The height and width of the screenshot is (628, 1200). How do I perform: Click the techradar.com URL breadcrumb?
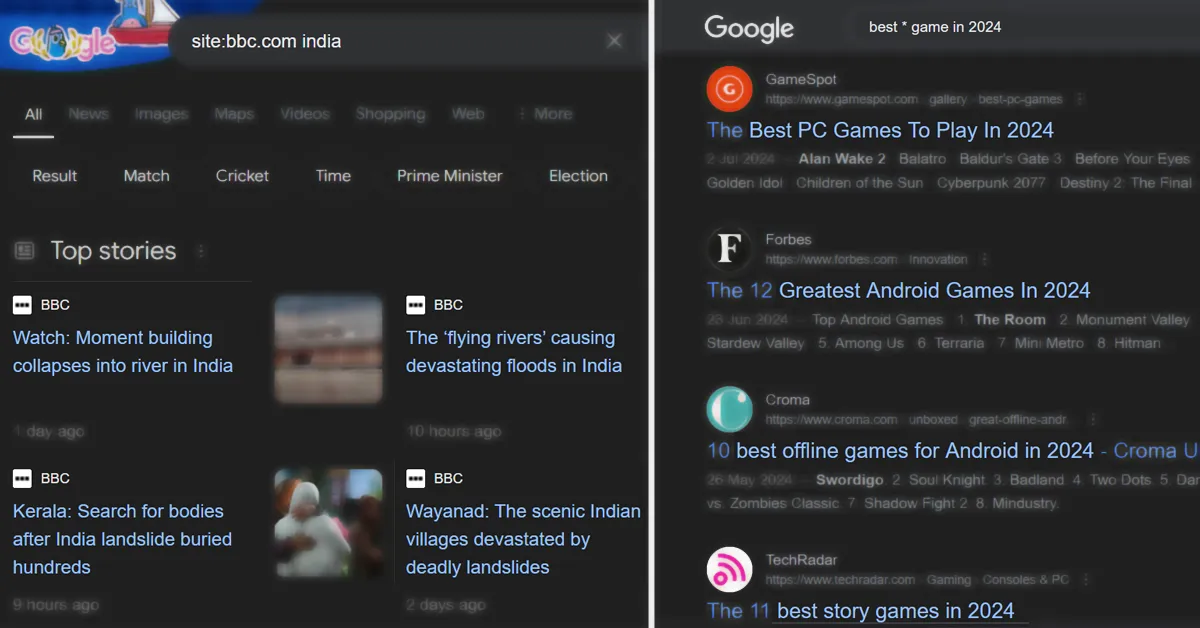coord(917,580)
